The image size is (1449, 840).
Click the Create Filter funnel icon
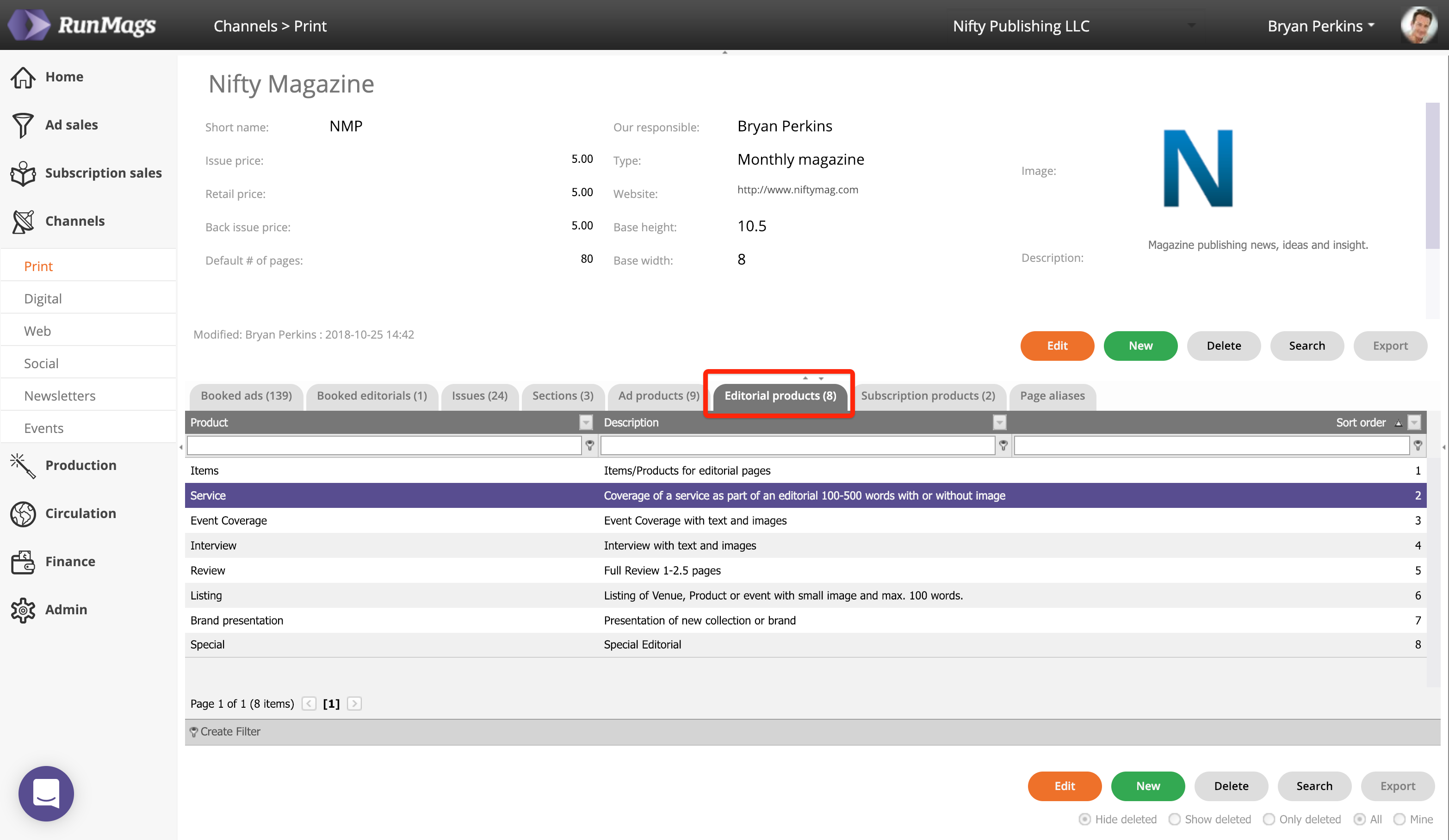(x=194, y=732)
